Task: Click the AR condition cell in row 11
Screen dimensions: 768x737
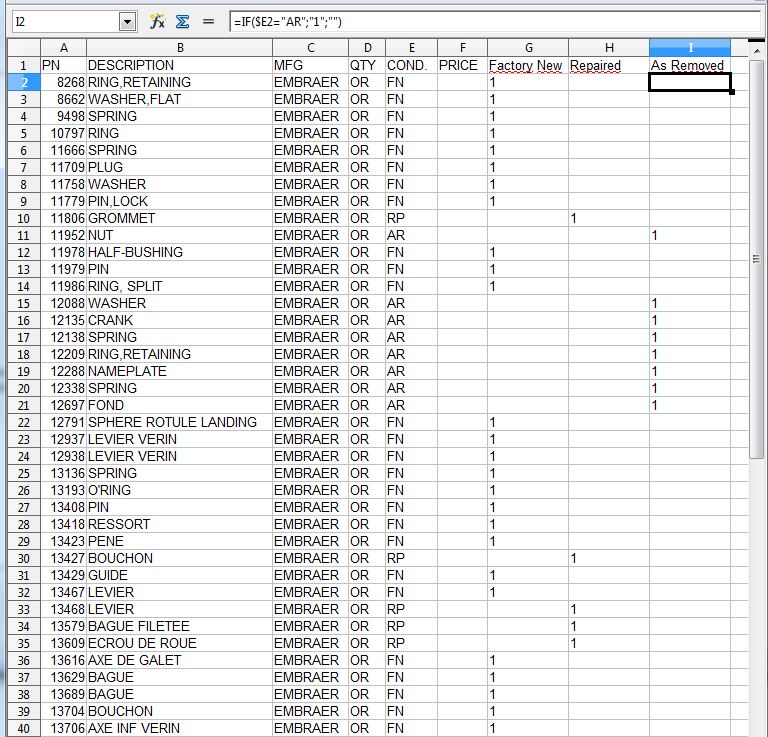Action: (x=411, y=236)
